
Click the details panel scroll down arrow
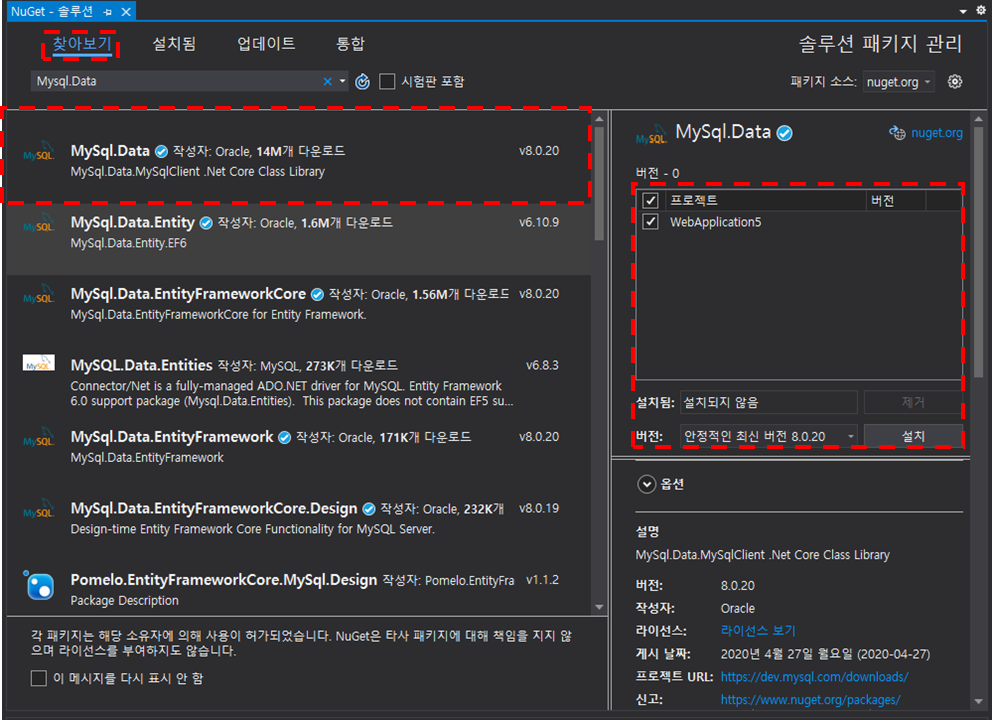click(979, 701)
